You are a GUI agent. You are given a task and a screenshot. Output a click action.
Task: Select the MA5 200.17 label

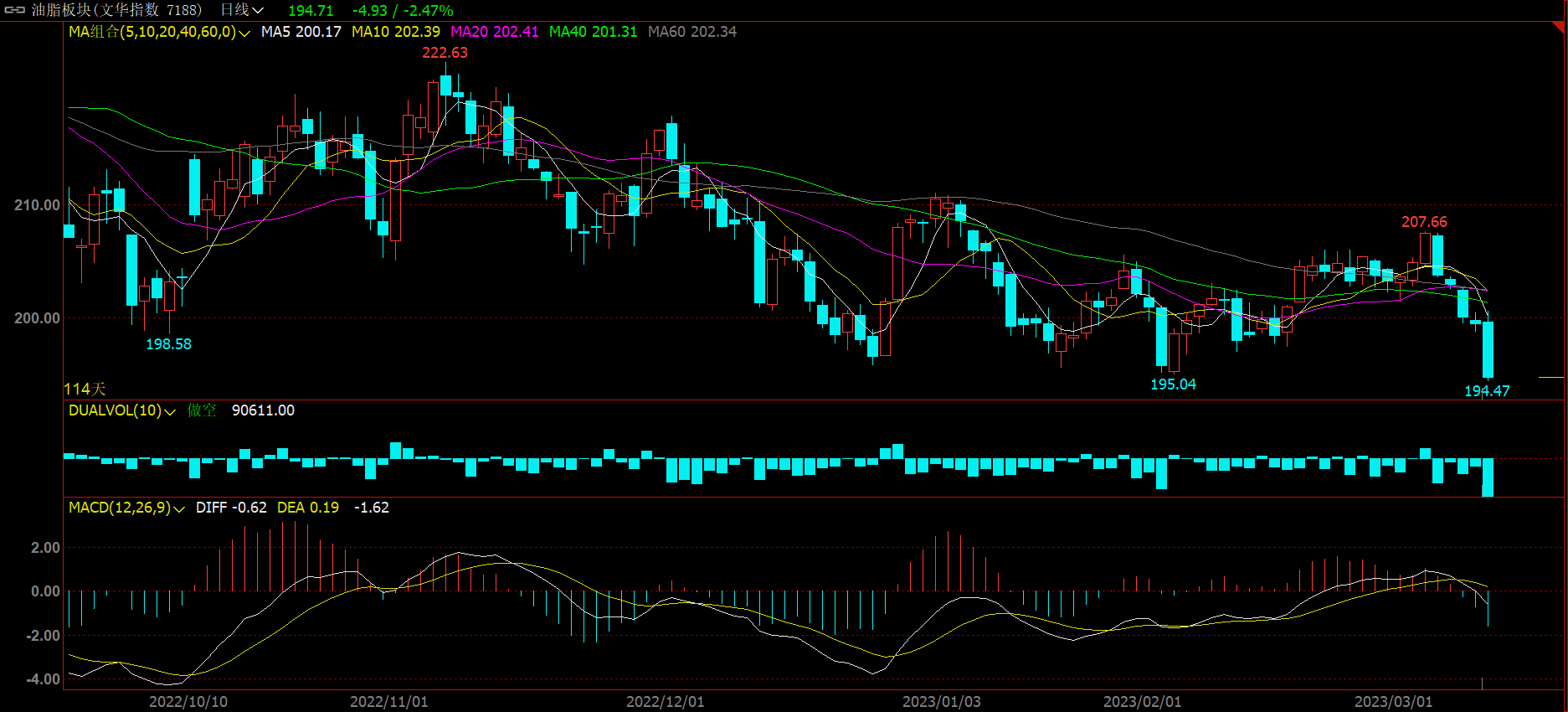tap(301, 32)
